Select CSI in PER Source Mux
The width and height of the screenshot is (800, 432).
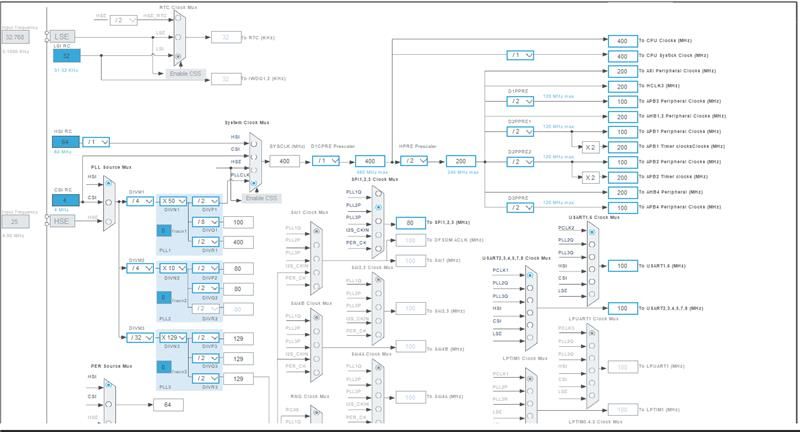click(108, 404)
